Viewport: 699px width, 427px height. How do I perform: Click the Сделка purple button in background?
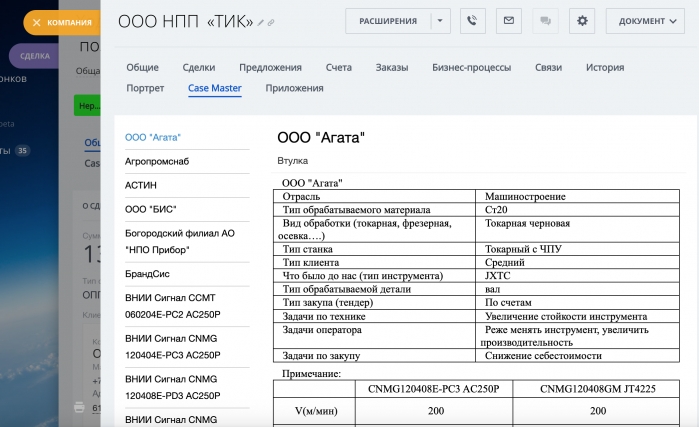pyautogui.click(x=35, y=56)
